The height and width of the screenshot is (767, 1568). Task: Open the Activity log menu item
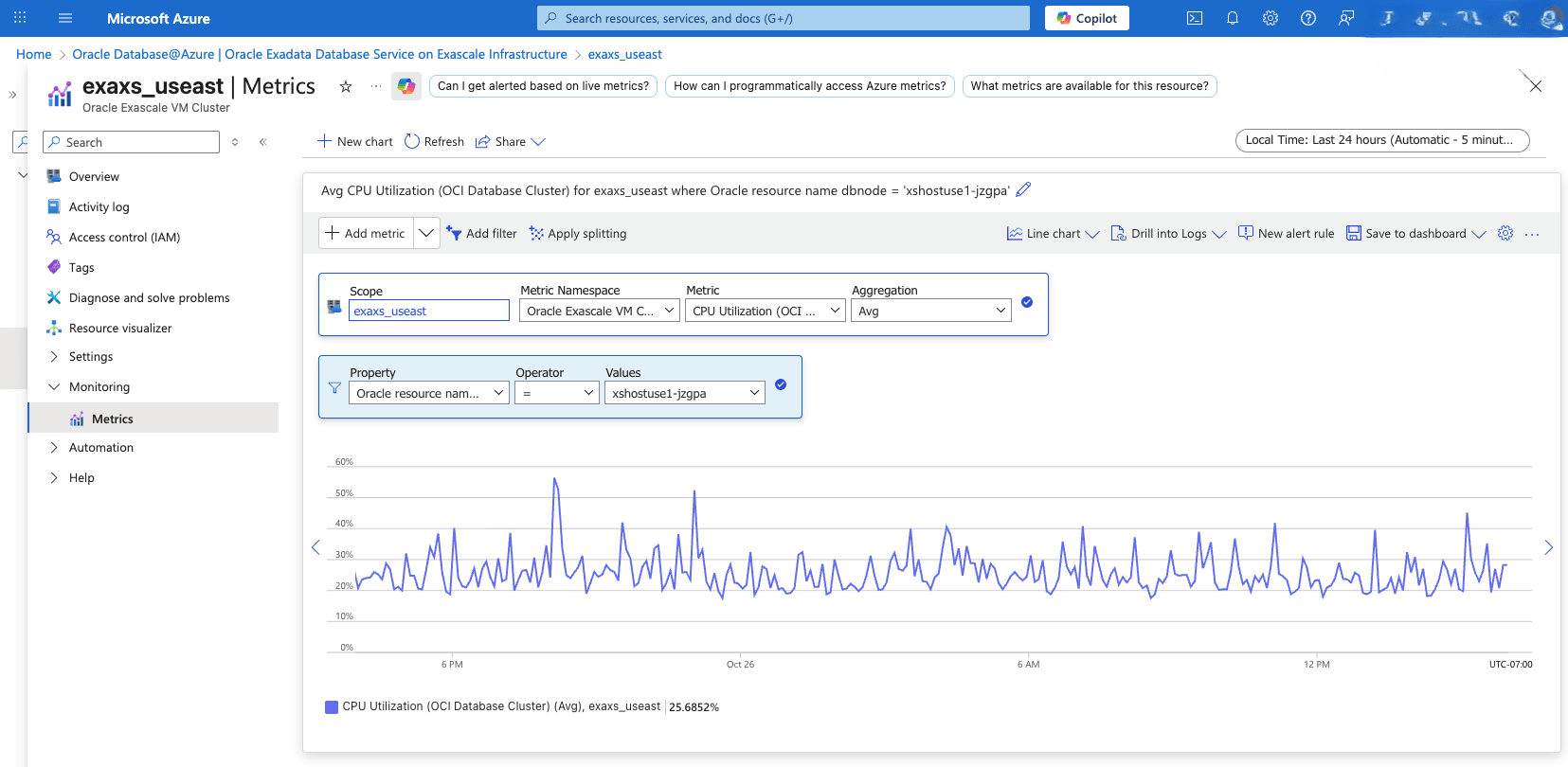pyautogui.click(x=99, y=207)
